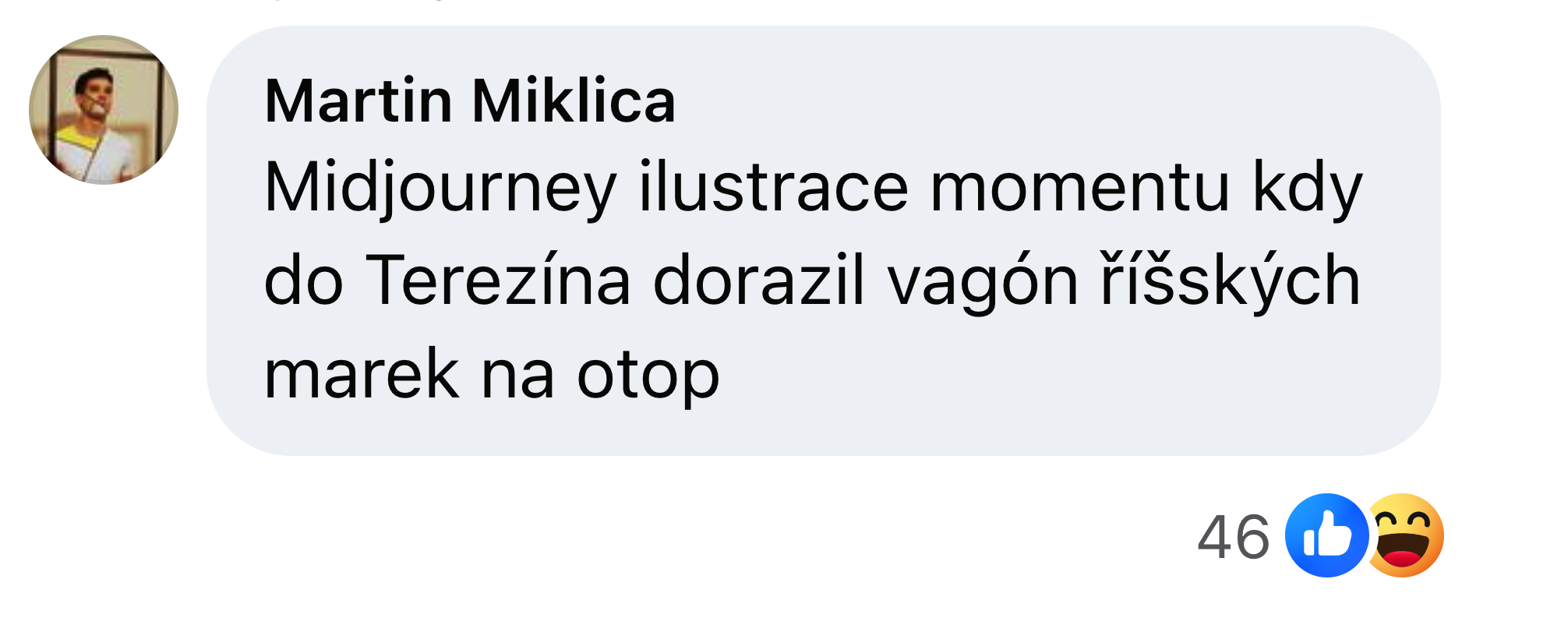Click the word na before otop
The image size is (1568, 625).
[517, 378]
